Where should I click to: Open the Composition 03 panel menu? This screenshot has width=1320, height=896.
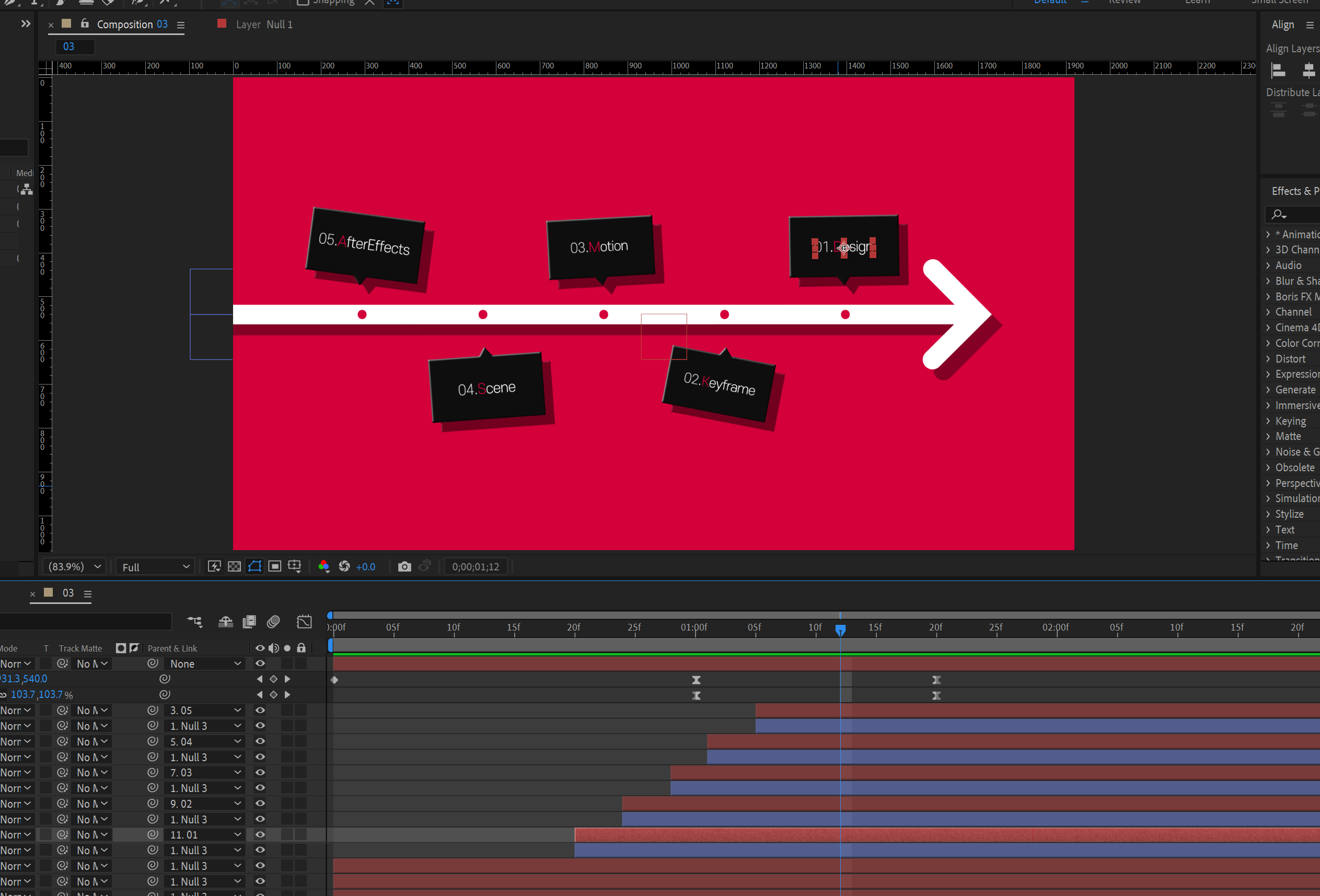(x=181, y=25)
